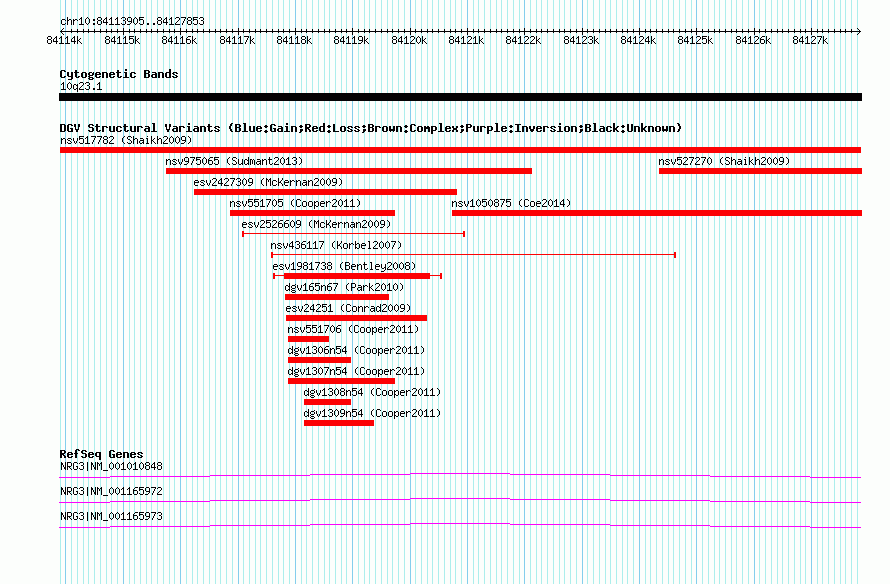This screenshot has width=890, height=584.
Task: Click the nsv551706 short red bar
Action: pyautogui.click(x=308, y=339)
